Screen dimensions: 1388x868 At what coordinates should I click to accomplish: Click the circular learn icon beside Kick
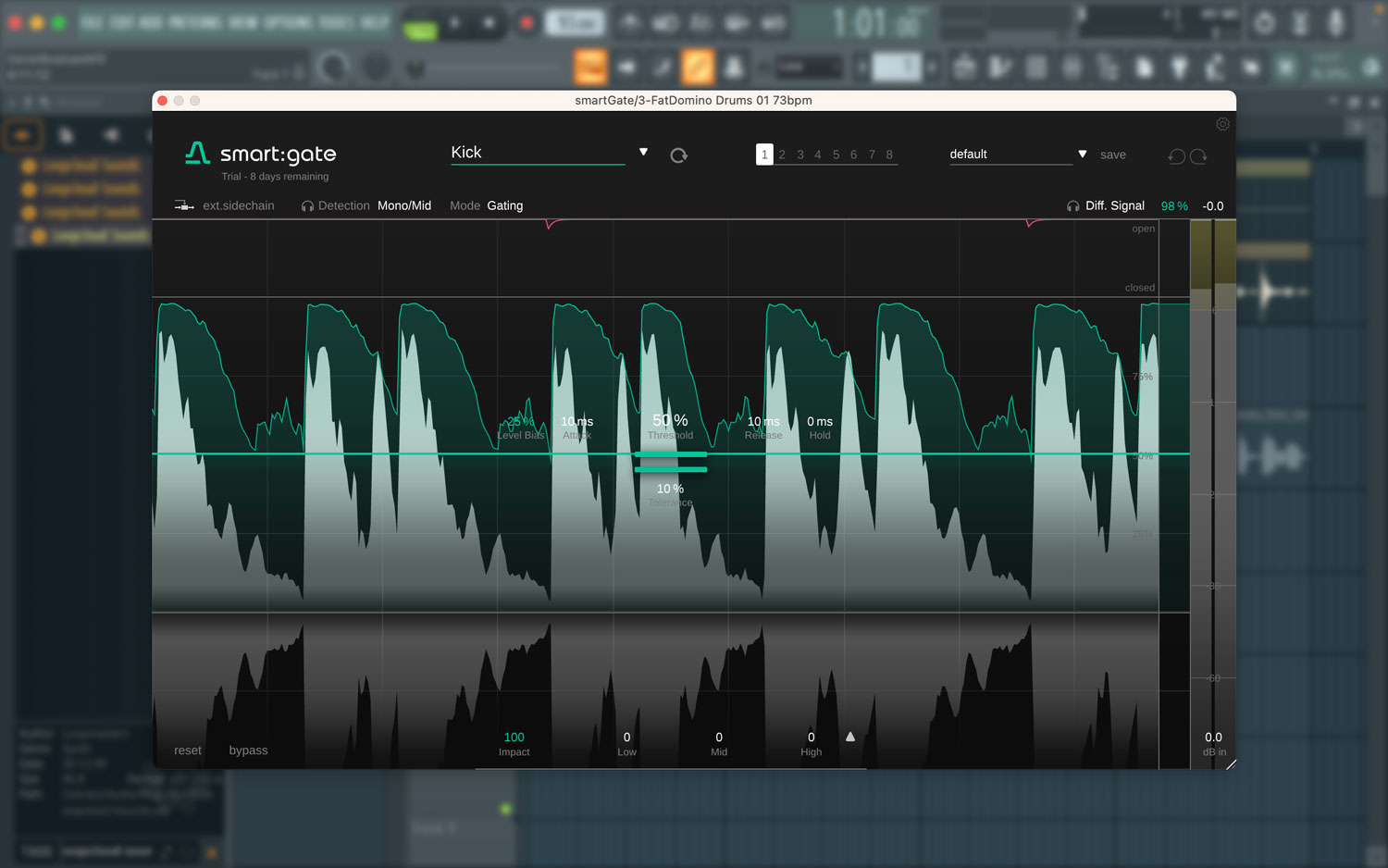pos(678,155)
